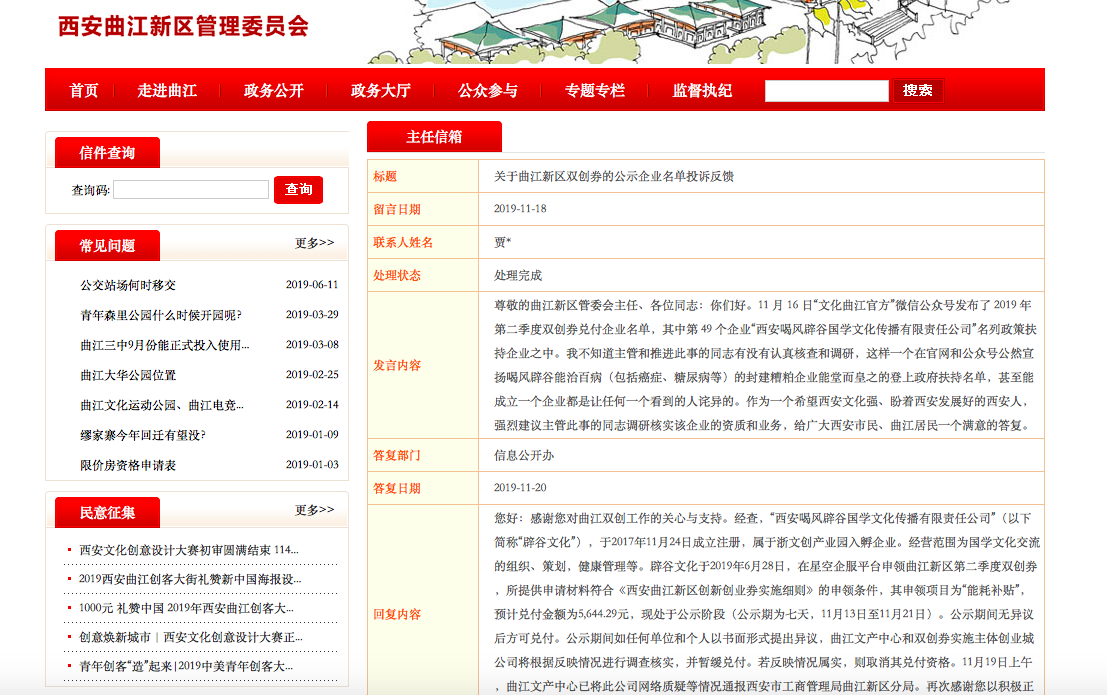Select the 主任信箱 tab header
The image size is (1107, 695).
(x=434, y=137)
